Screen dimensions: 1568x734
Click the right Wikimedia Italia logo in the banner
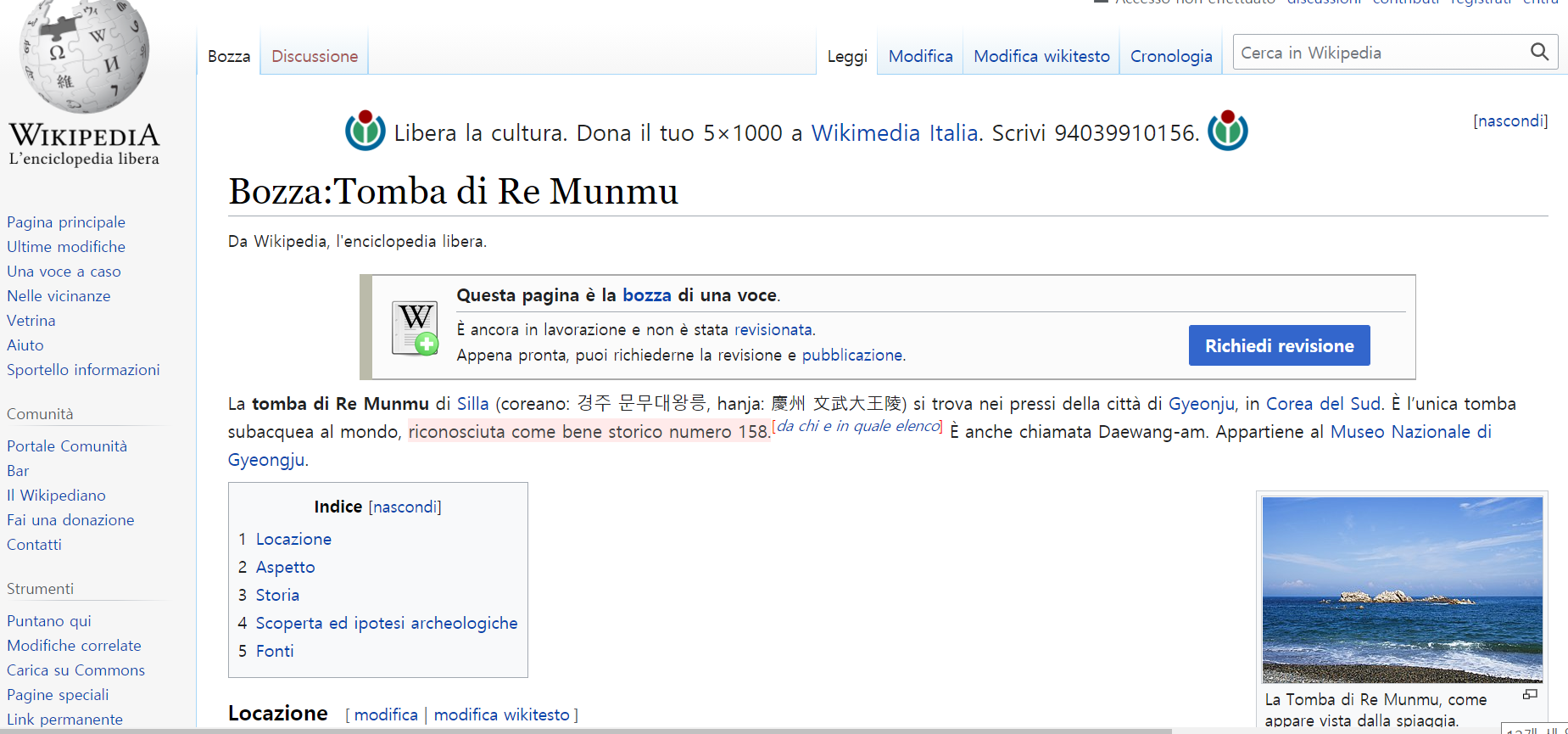click(1228, 131)
